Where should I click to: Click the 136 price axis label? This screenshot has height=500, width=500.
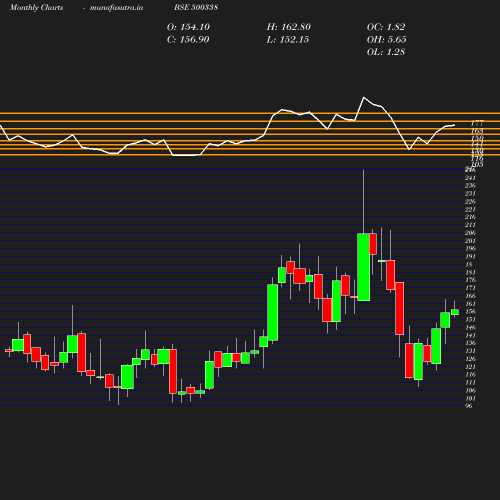[470, 343]
